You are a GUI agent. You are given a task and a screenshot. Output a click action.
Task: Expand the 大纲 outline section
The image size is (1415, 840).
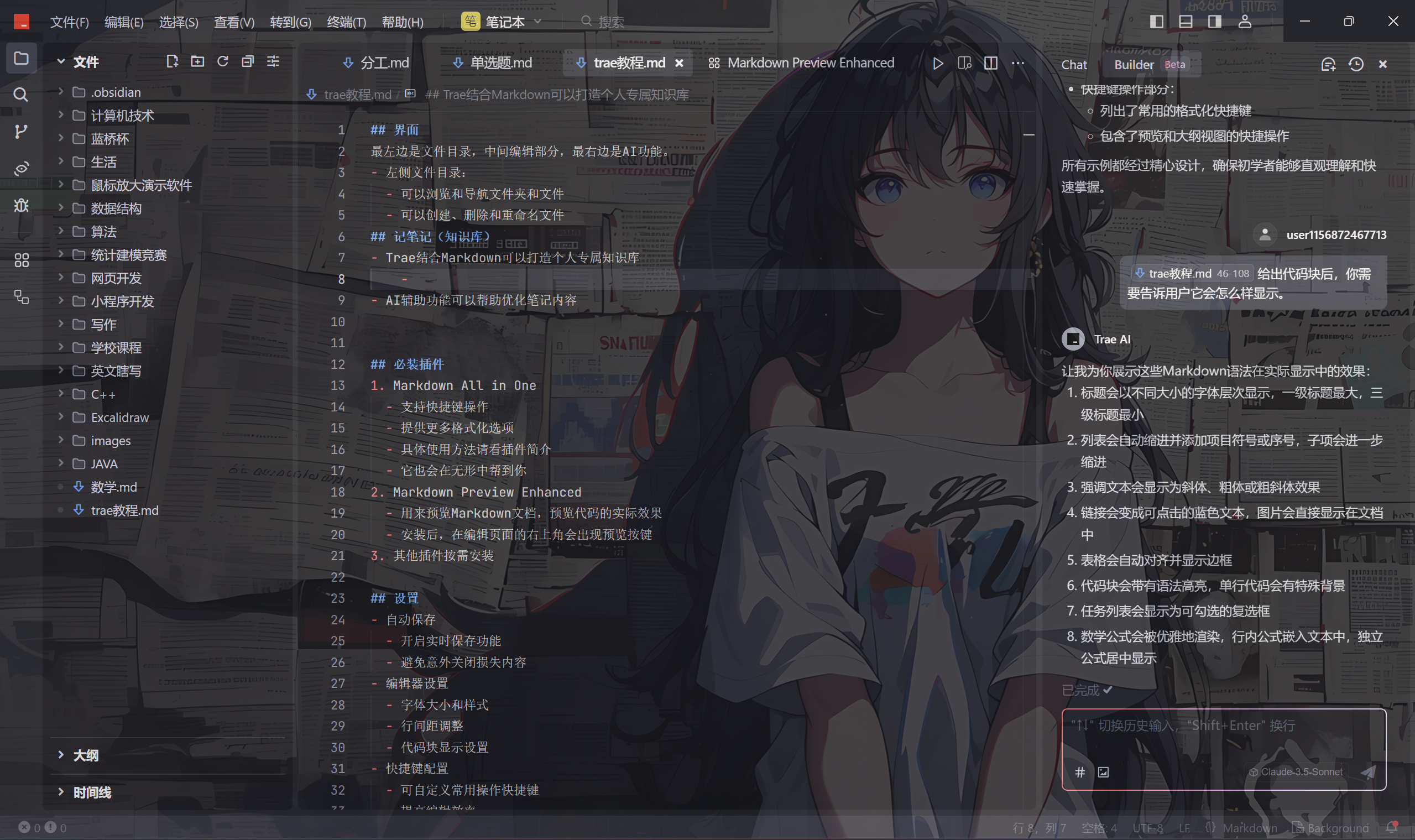point(85,755)
